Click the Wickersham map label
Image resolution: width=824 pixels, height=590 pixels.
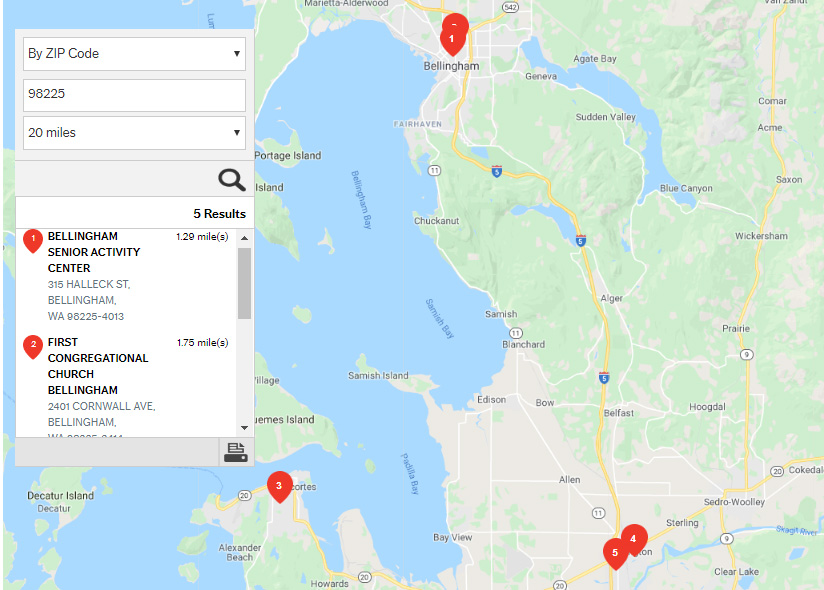pyautogui.click(x=761, y=236)
